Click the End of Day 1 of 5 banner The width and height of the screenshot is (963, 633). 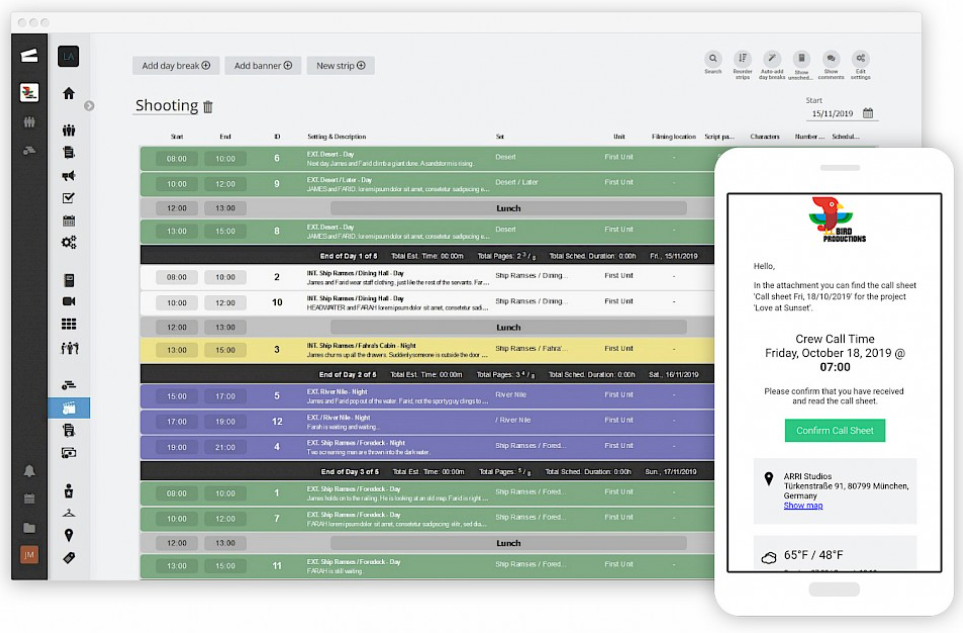tap(427, 255)
